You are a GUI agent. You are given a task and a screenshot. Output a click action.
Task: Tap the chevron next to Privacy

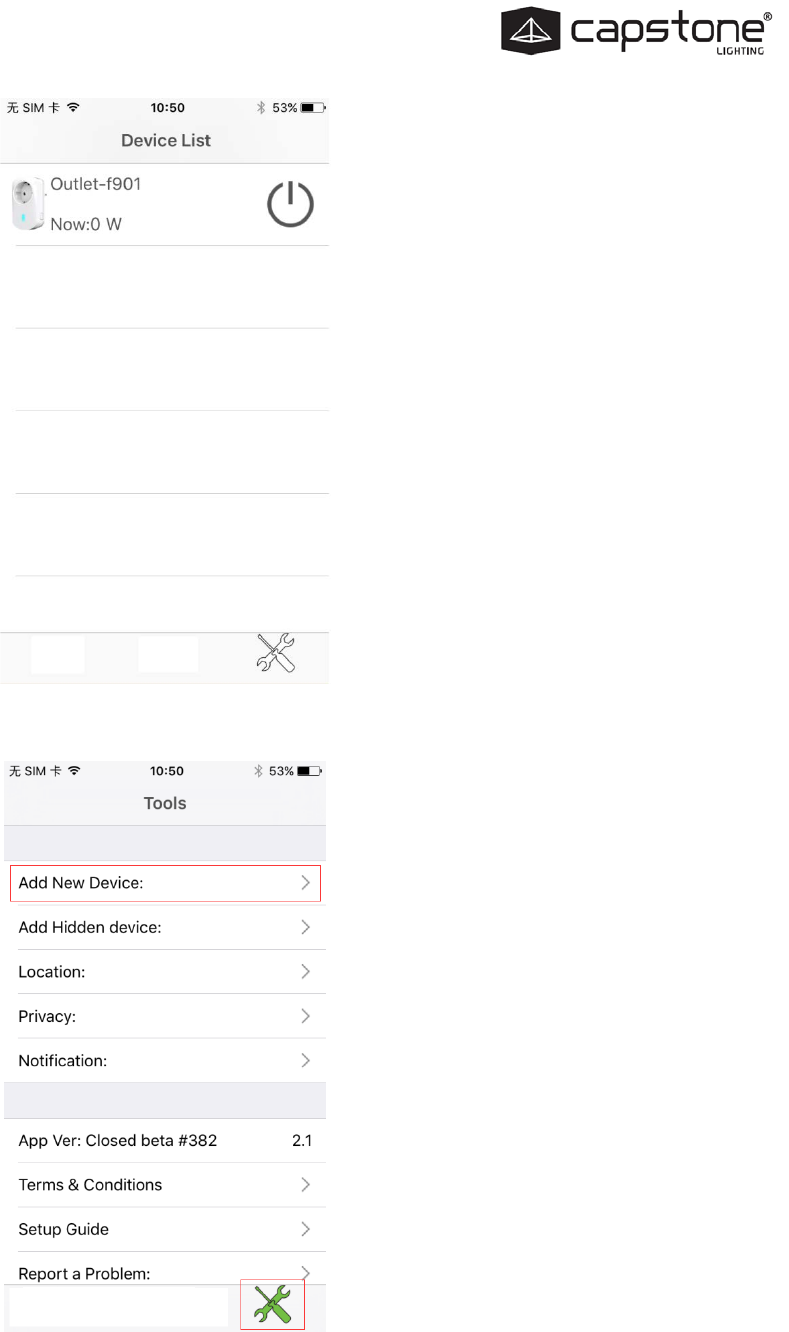click(x=306, y=1016)
